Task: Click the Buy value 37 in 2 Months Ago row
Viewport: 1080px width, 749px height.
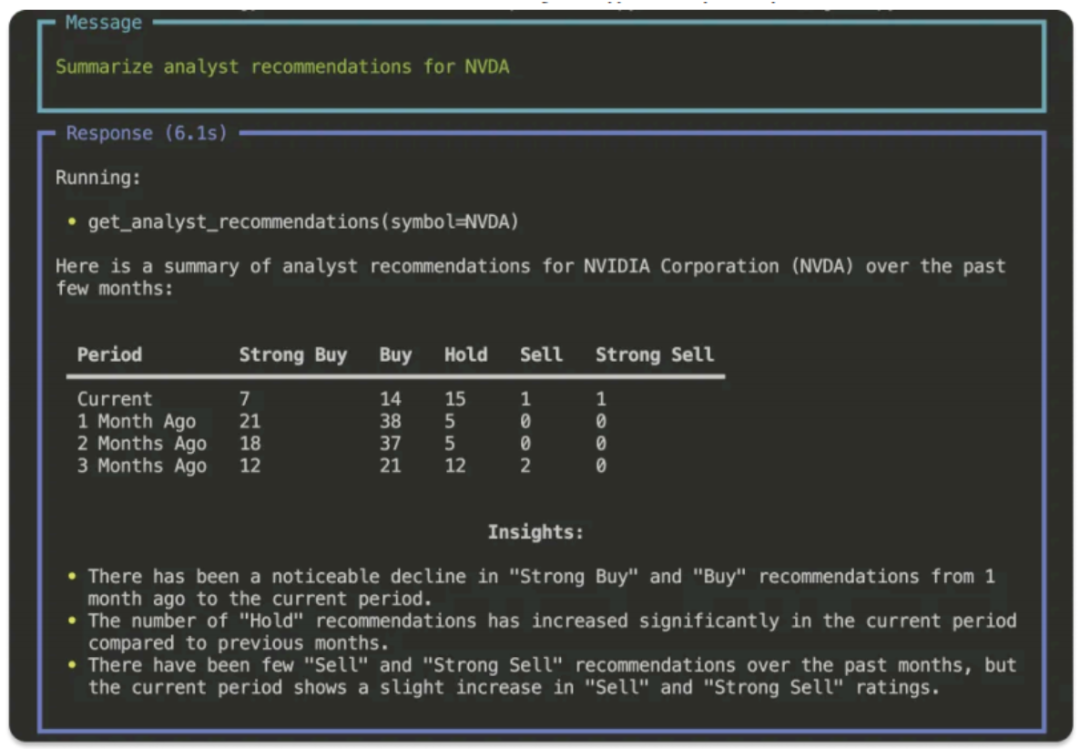Action: (x=390, y=443)
